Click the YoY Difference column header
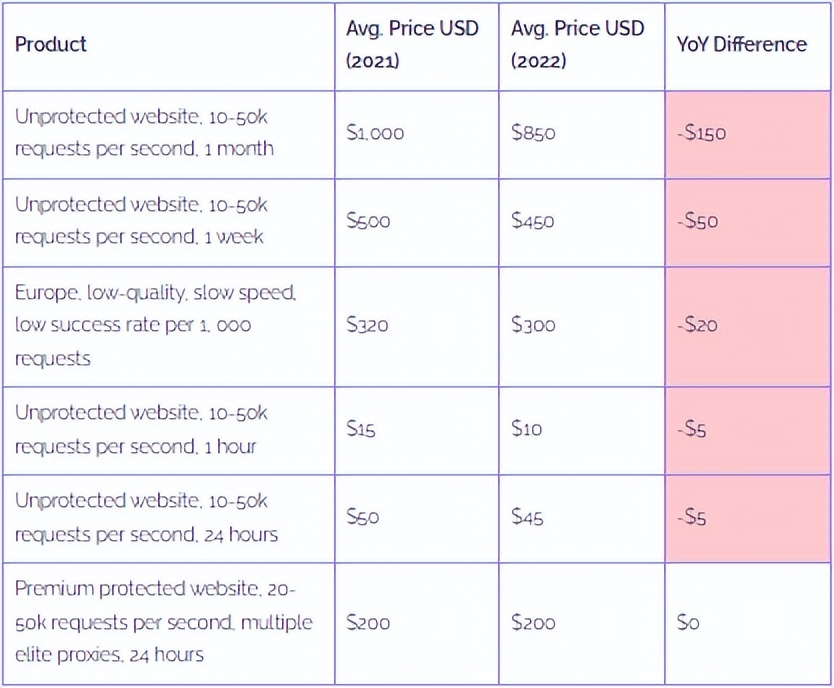834x688 pixels. pyautogui.click(x=741, y=45)
